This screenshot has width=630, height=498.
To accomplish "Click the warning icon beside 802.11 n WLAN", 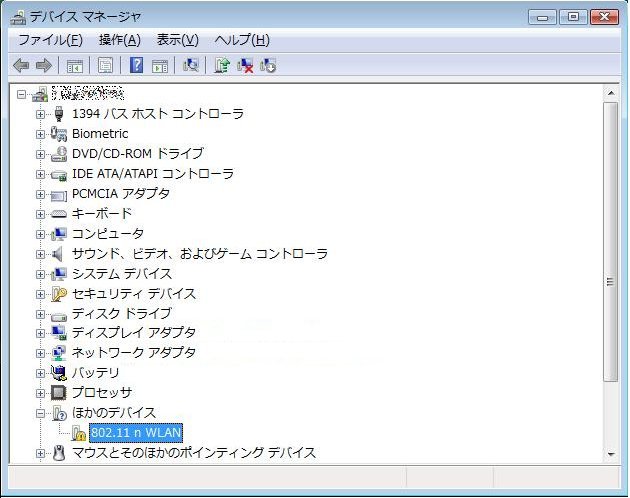I will click(79, 433).
